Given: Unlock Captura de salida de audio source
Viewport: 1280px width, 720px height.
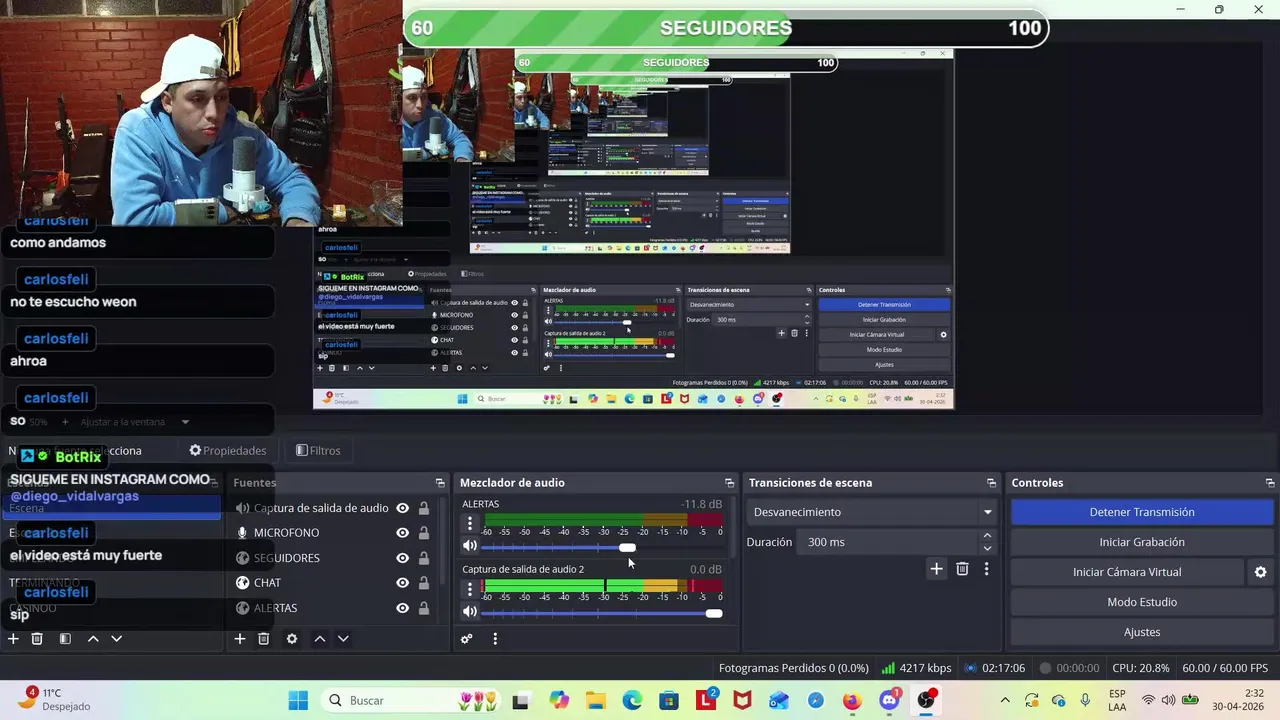Looking at the screenshot, I should [424, 508].
